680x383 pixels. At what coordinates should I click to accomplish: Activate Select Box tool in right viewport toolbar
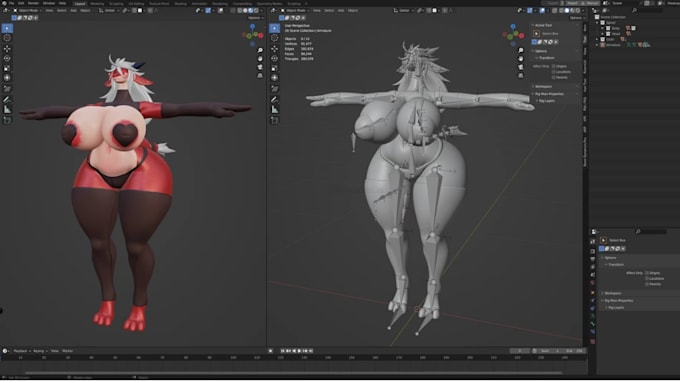click(275, 28)
